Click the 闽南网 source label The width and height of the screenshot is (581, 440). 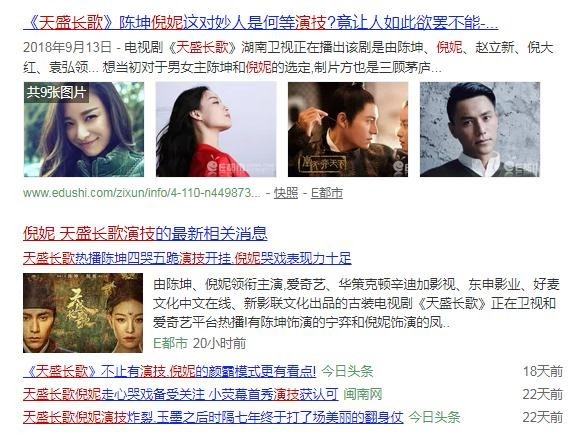point(362,394)
